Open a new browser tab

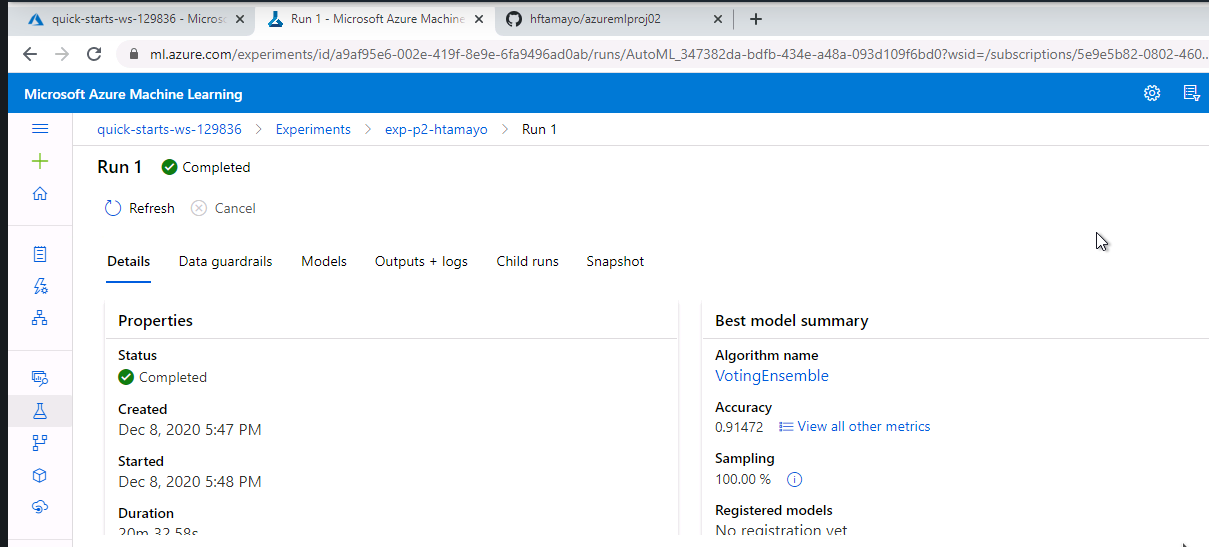point(756,19)
